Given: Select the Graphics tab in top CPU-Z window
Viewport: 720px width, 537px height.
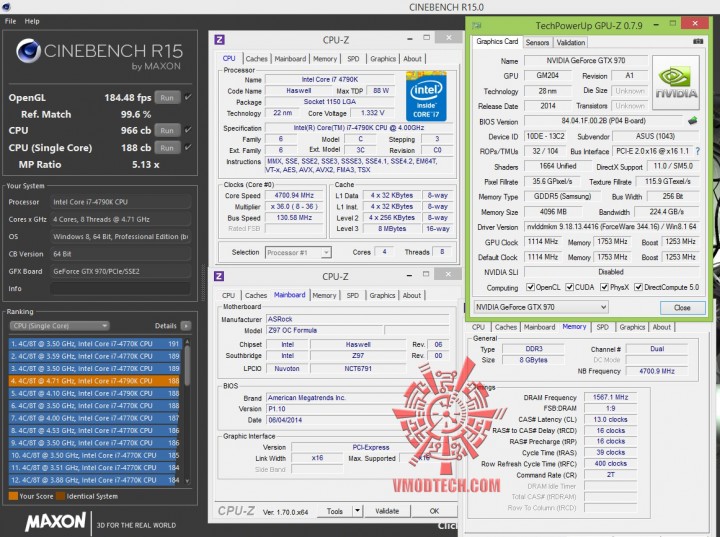Looking at the screenshot, I should coord(383,59).
